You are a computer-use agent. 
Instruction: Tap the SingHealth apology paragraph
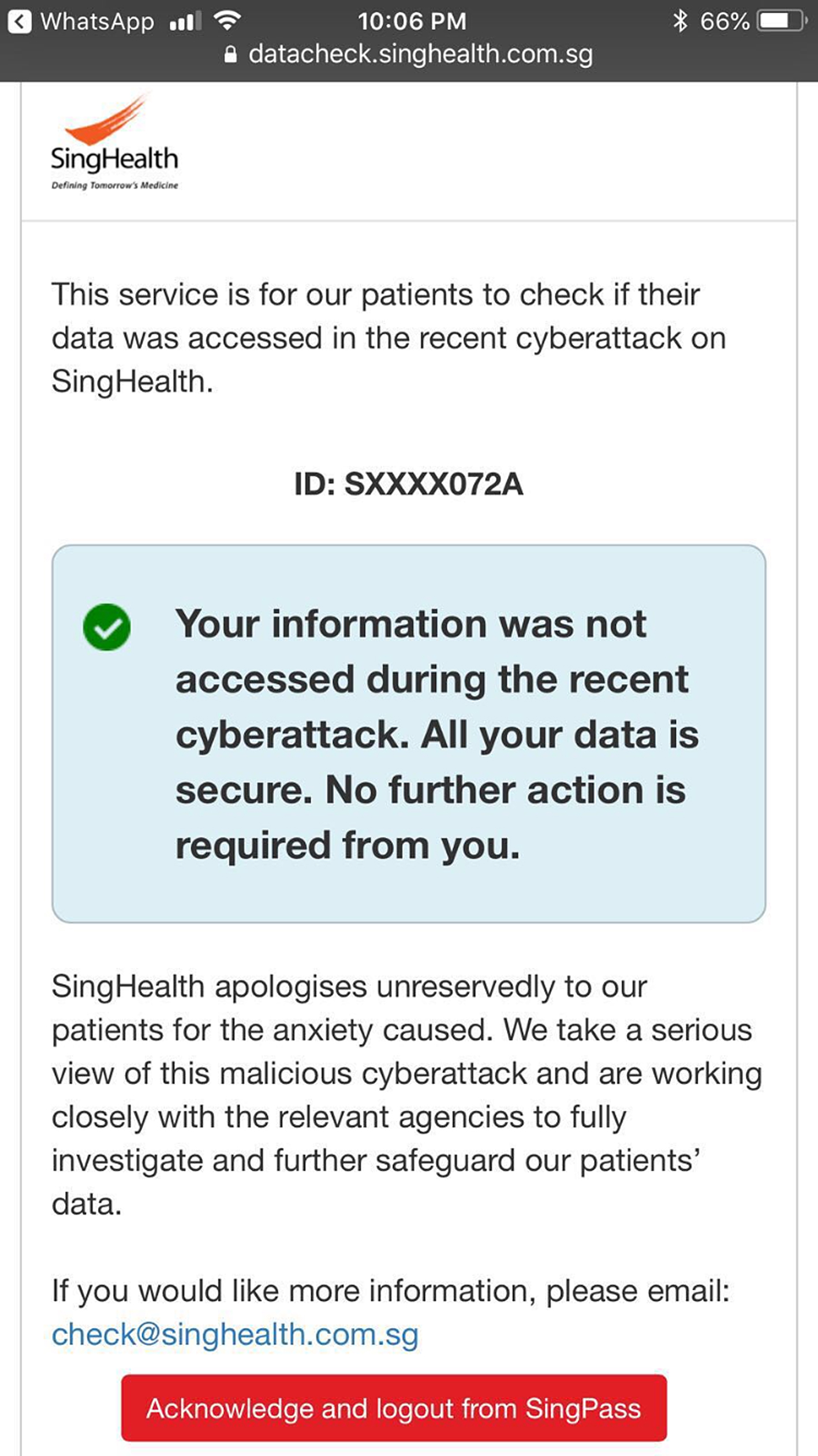(x=407, y=1094)
